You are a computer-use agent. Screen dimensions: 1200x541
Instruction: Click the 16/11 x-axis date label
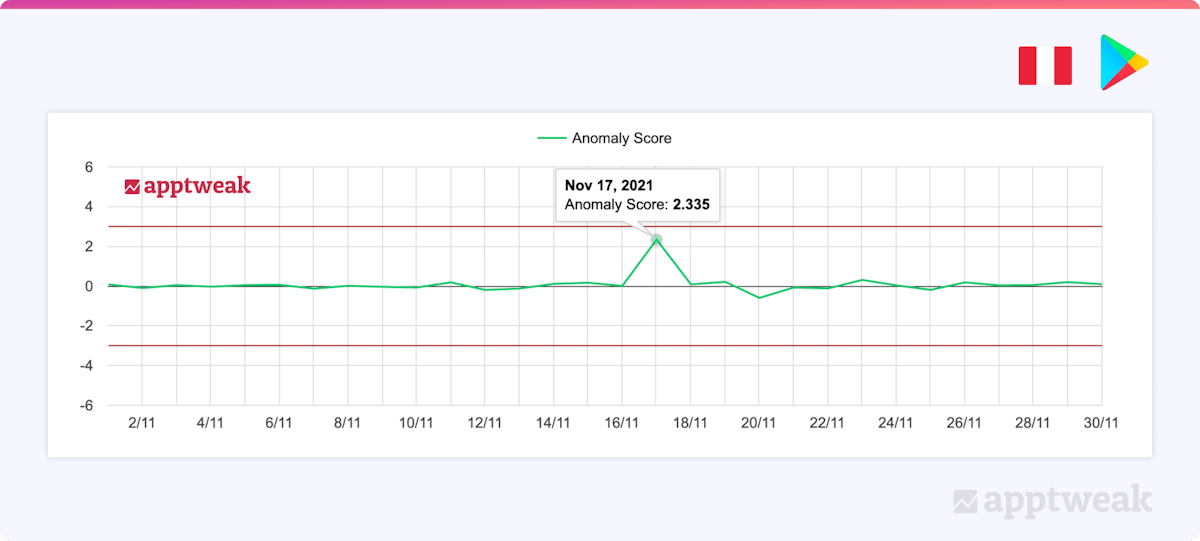pyautogui.click(x=622, y=423)
